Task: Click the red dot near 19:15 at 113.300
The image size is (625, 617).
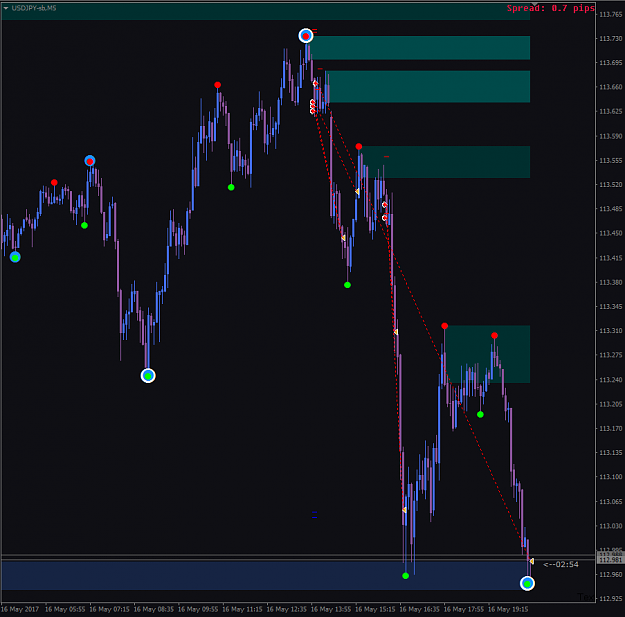Action: pyautogui.click(x=494, y=336)
